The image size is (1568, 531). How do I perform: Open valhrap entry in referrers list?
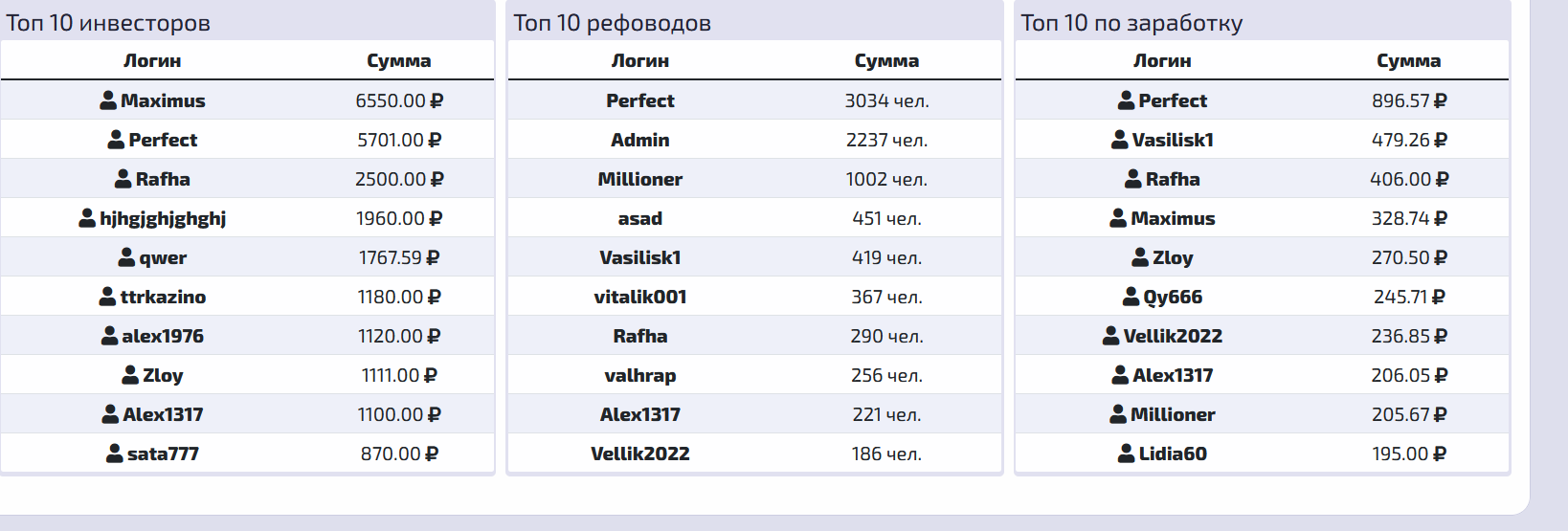639,375
